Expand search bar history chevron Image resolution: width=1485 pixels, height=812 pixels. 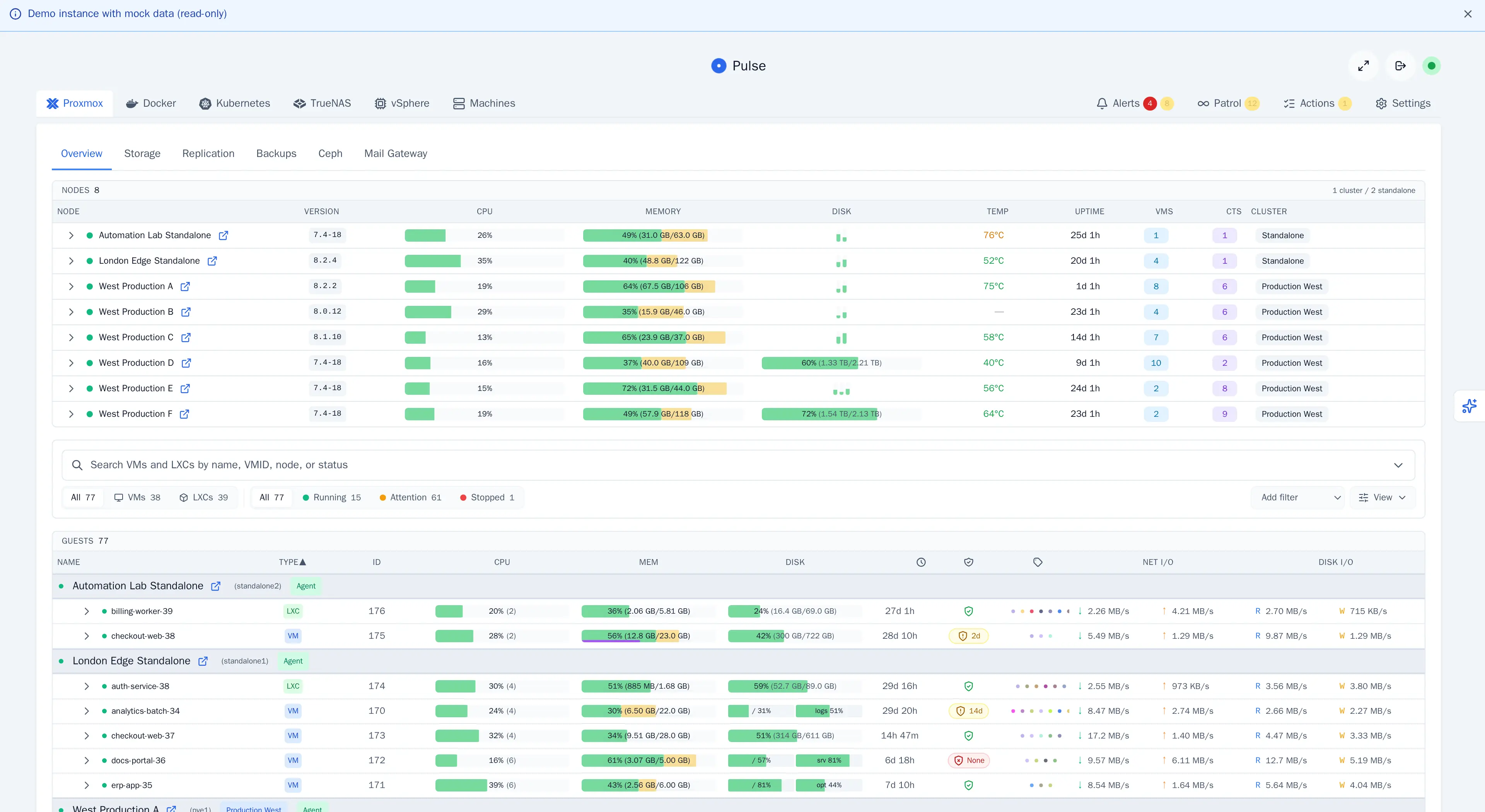coord(1398,465)
